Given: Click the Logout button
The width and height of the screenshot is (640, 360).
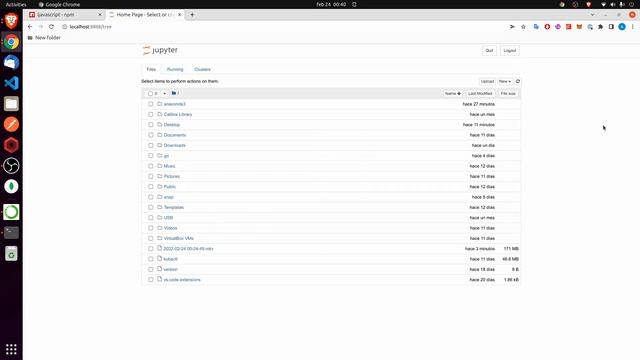Looking at the screenshot, I should [509, 51].
